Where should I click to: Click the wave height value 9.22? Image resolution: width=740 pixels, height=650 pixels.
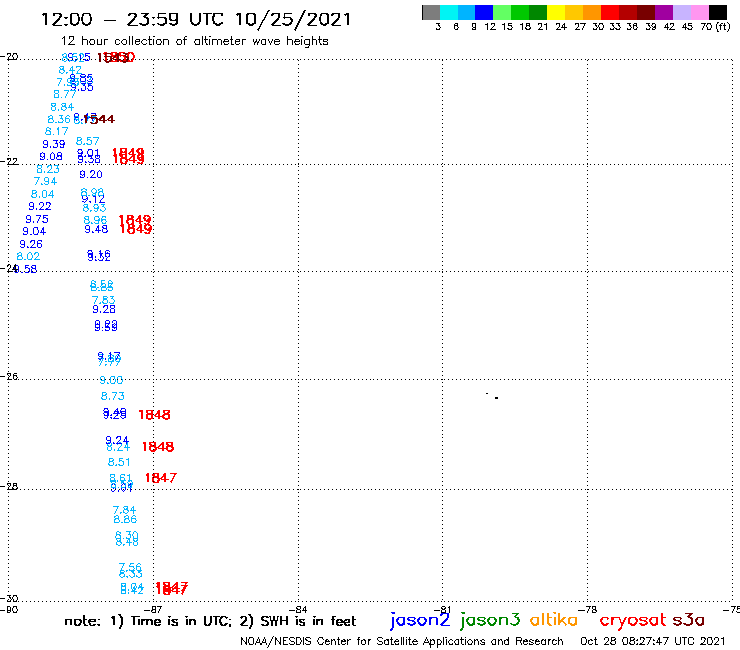40,206
